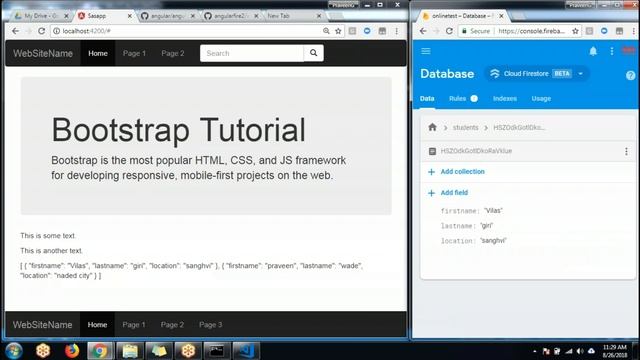Select the Firestore Data tab
This screenshot has width=640, height=360.
tap(427, 98)
